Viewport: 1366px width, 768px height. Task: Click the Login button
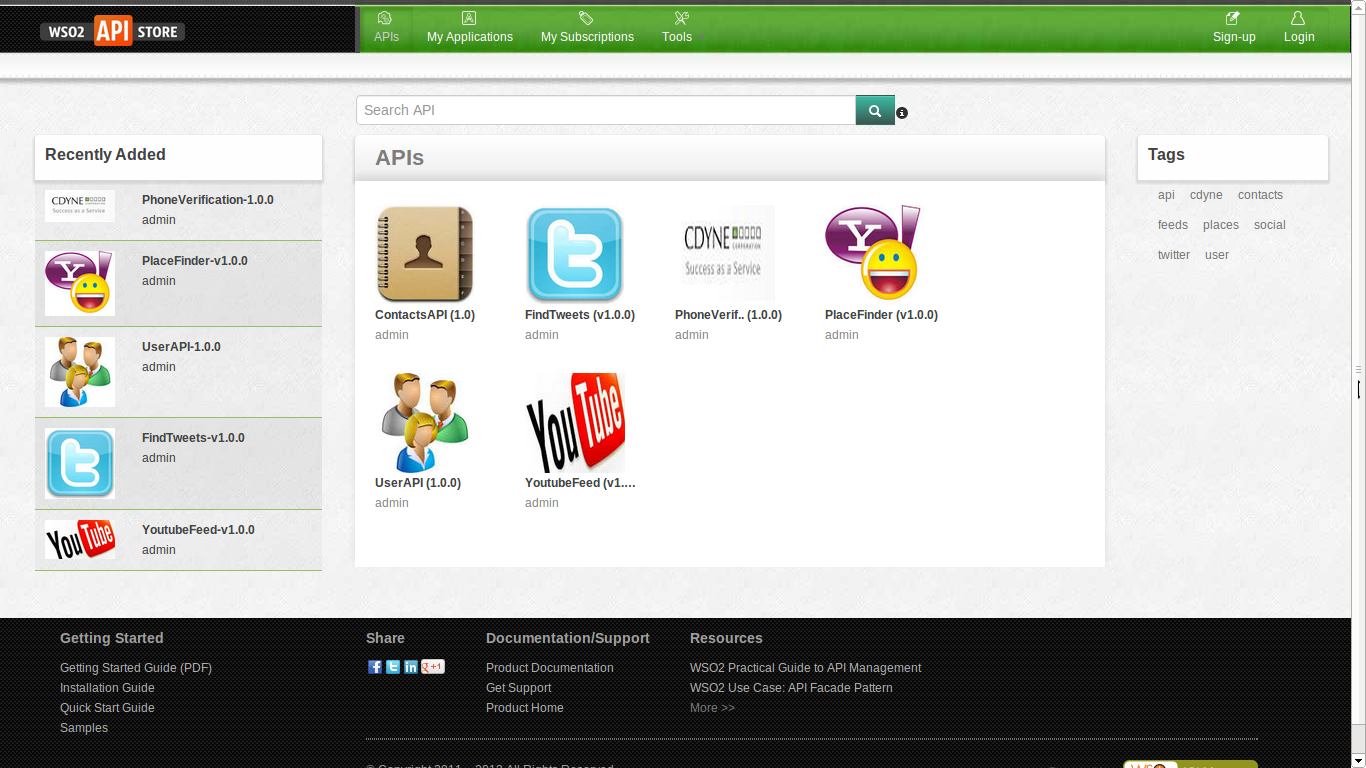tap(1299, 28)
